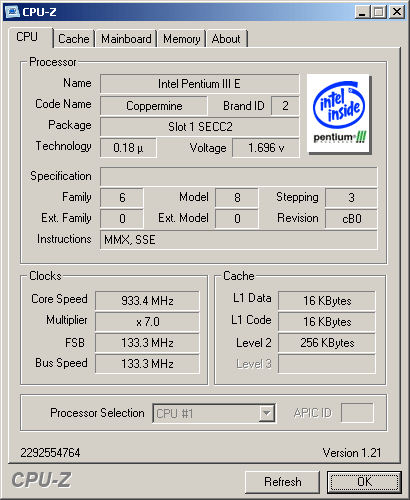Image resolution: width=410 pixels, height=500 pixels.
Task: Switch to the Cache tab
Action: pos(74,39)
